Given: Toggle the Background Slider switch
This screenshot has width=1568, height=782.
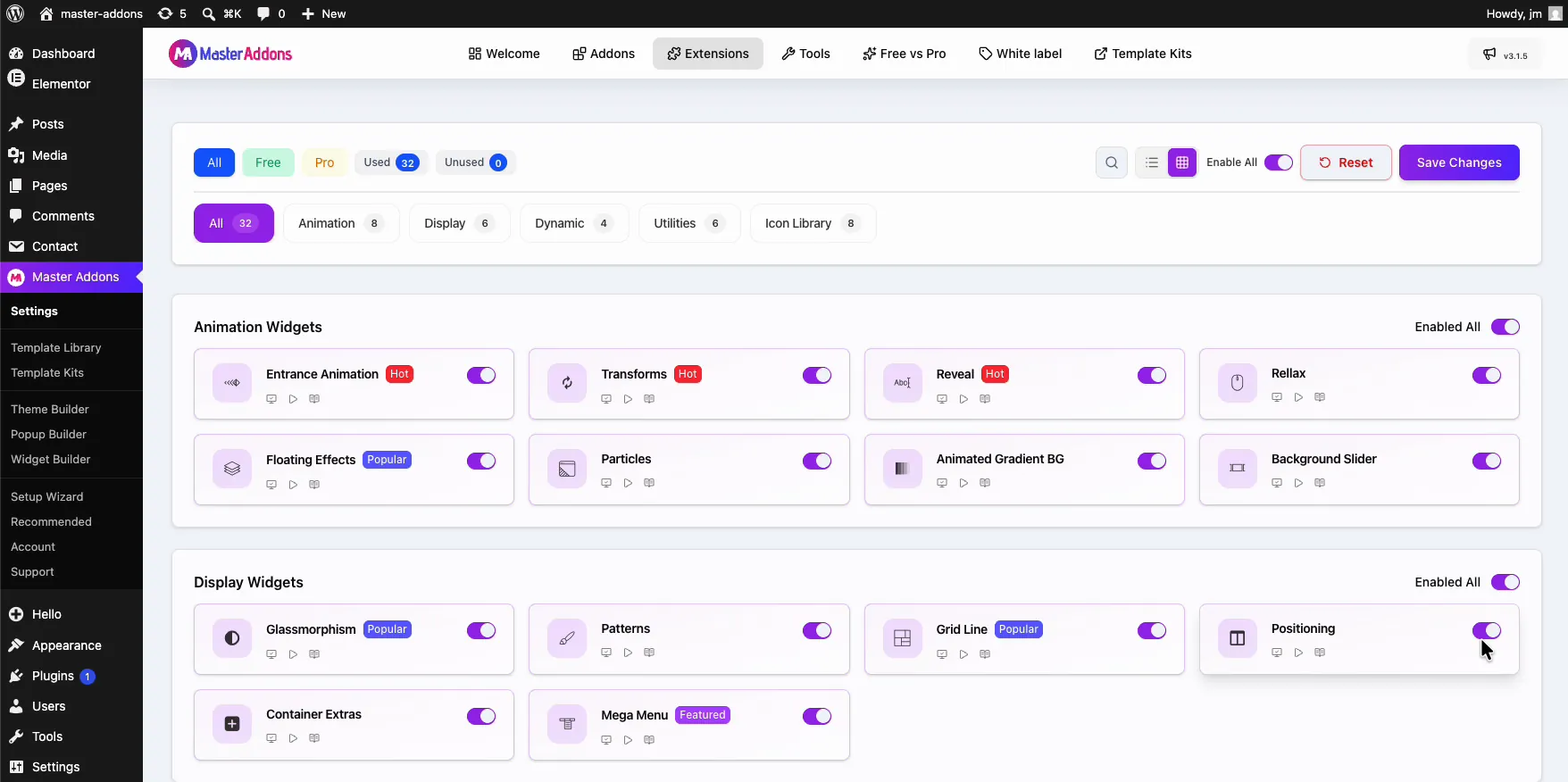Looking at the screenshot, I should point(1487,461).
